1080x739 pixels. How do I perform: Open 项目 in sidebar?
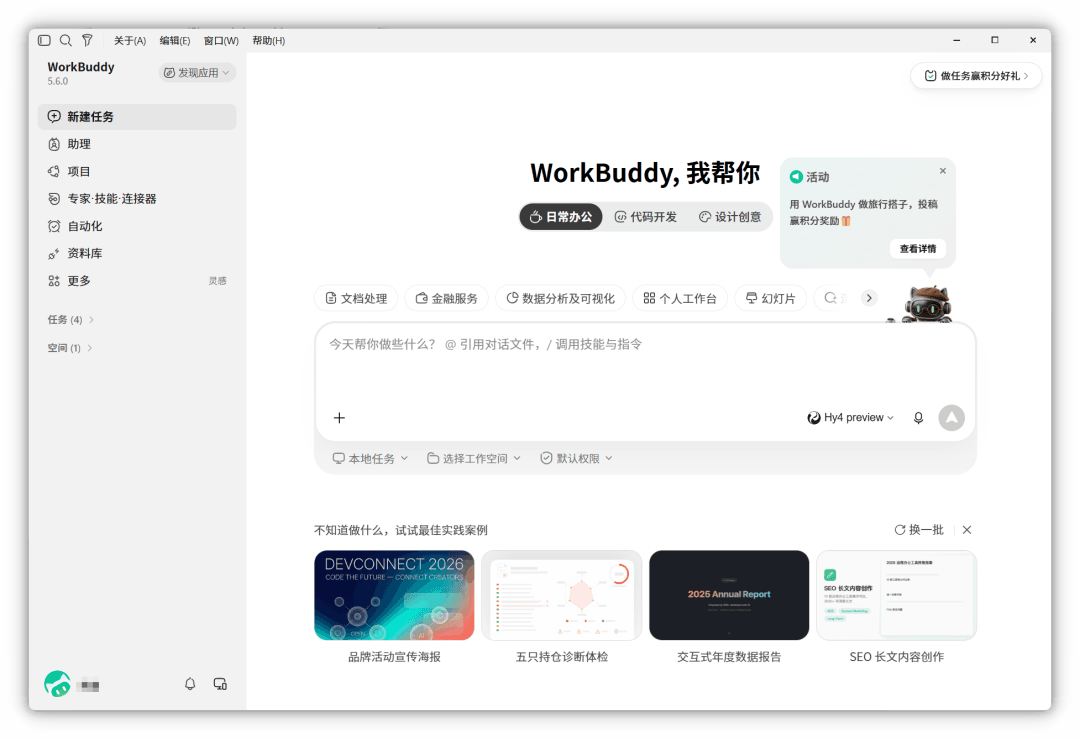[137, 171]
